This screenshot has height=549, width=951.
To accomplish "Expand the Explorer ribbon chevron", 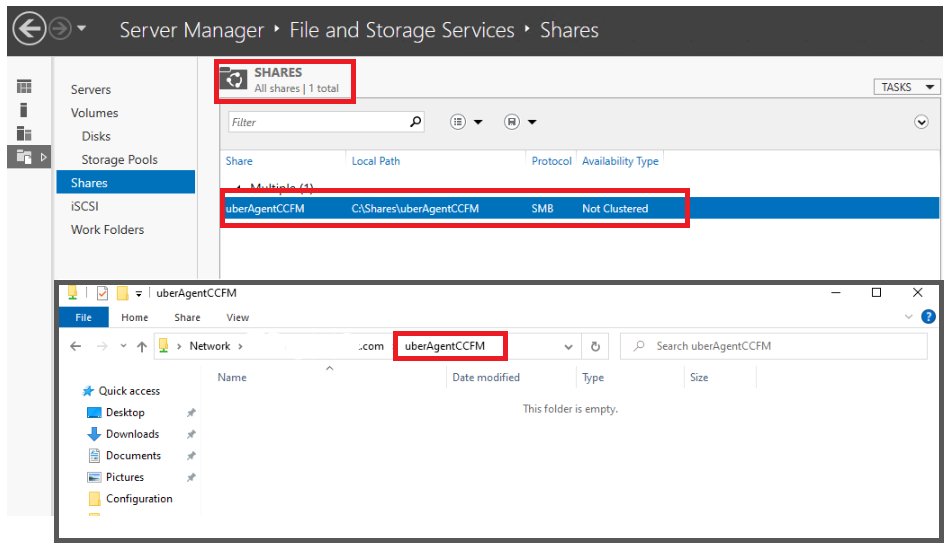I will click(x=908, y=316).
